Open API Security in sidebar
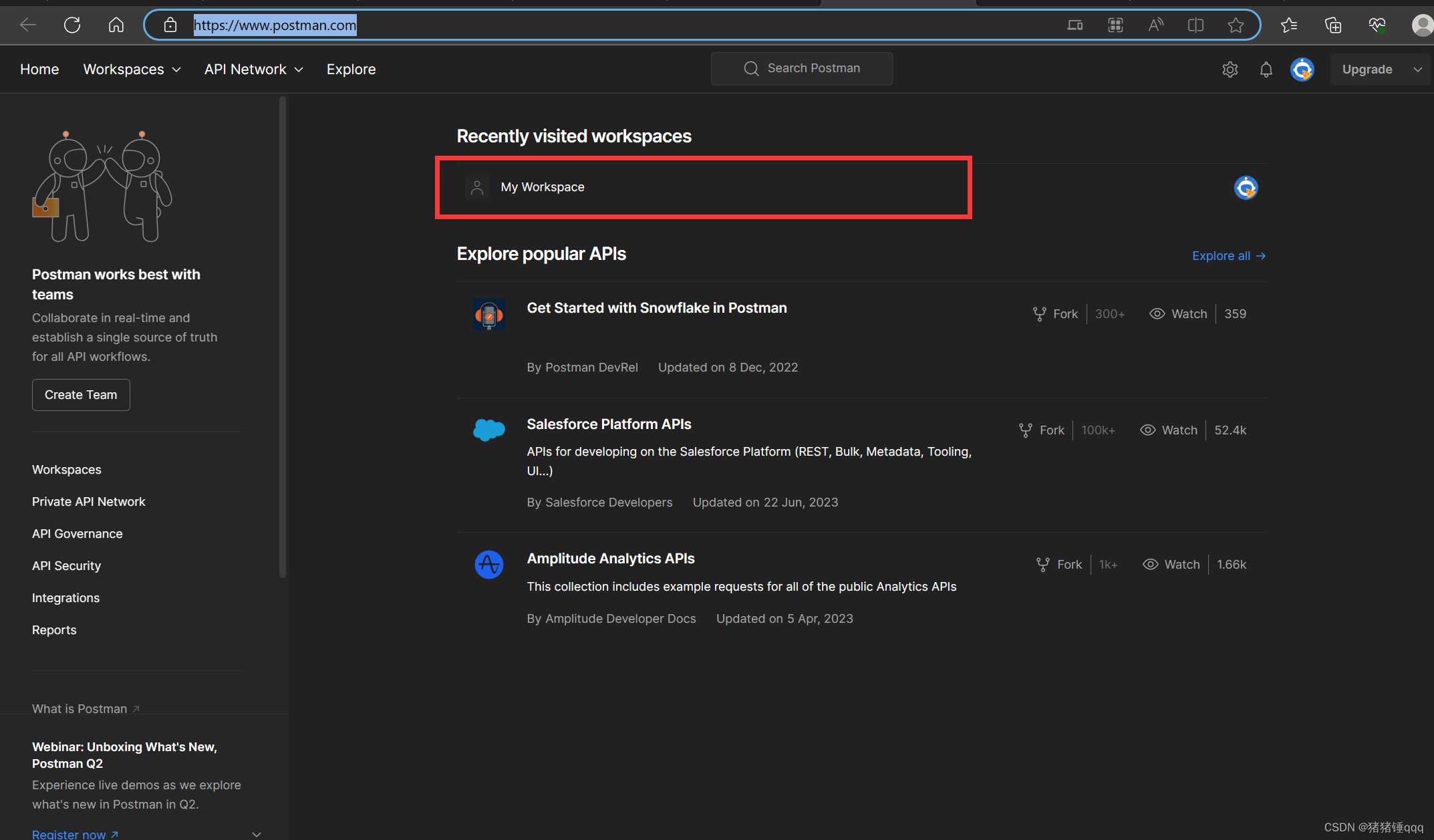This screenshot has height=840, width=1434. click(66, 565)
